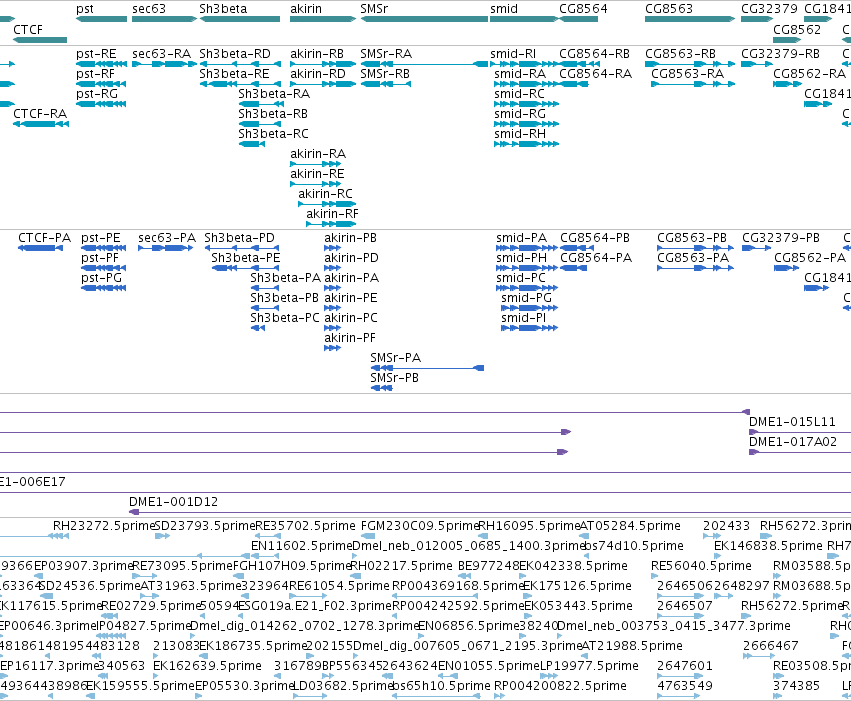851x701 pixels.
Task: Select the SMSr-RA transcript label
Action: click(386, 54)
